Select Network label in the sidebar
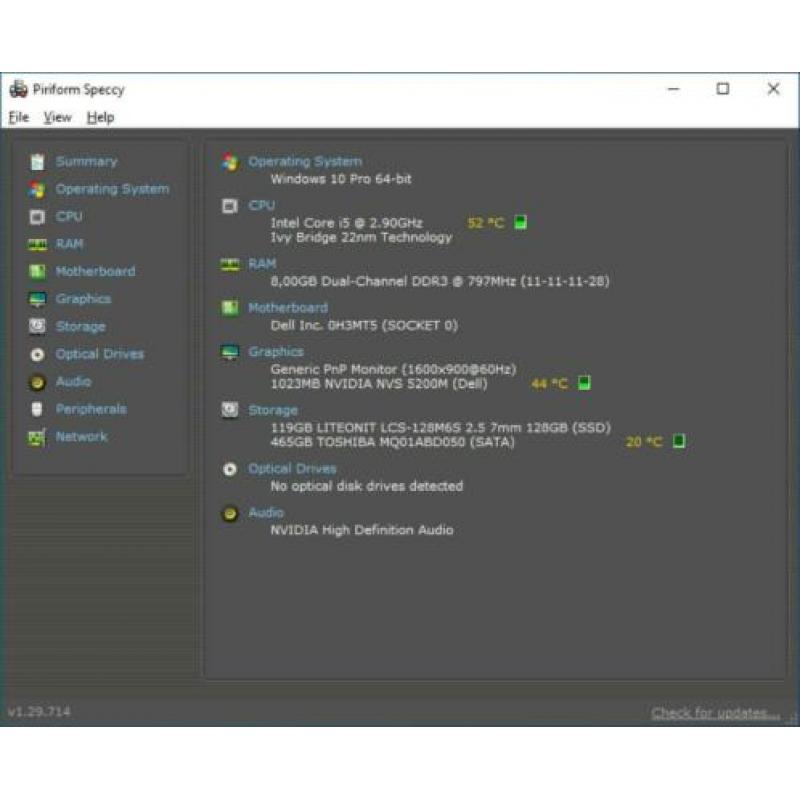The height and width of the screenshot is (800, 800). pyautogui.click(x=82, y=437)
